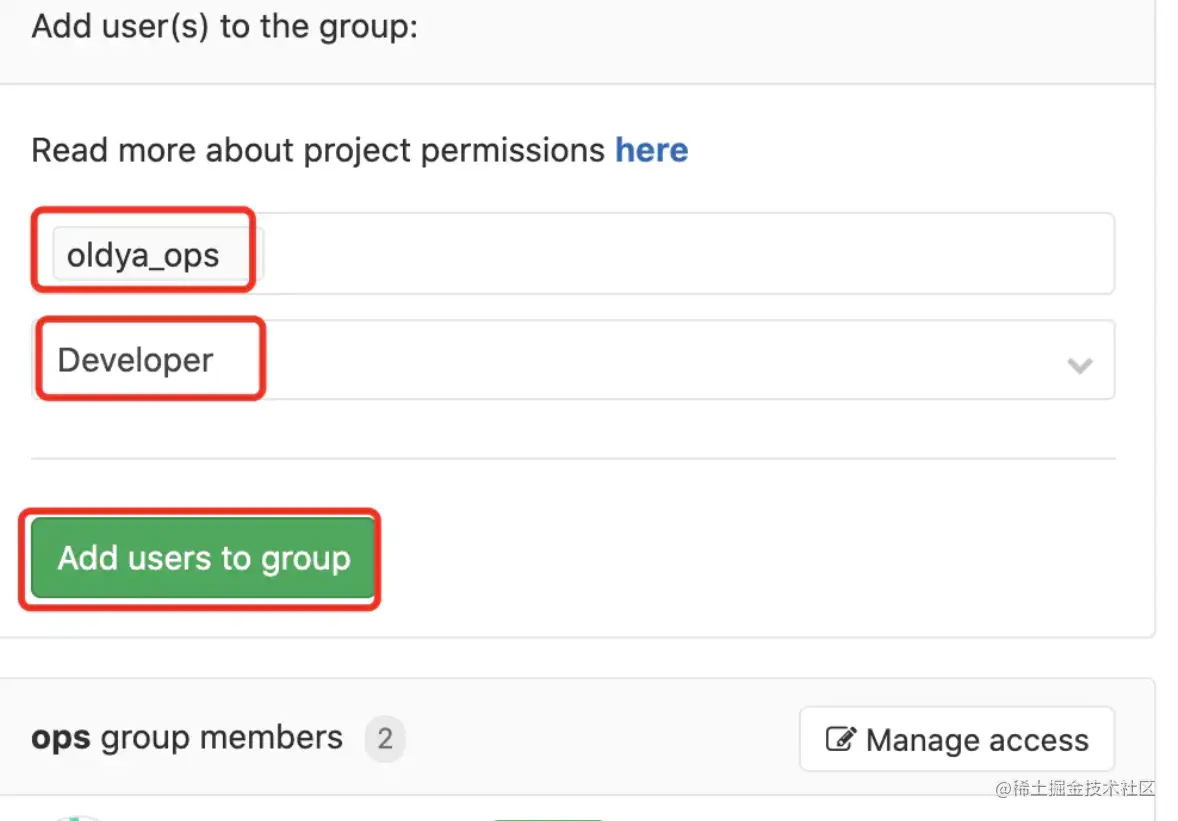Click the Add users to group button

(203, 558)
